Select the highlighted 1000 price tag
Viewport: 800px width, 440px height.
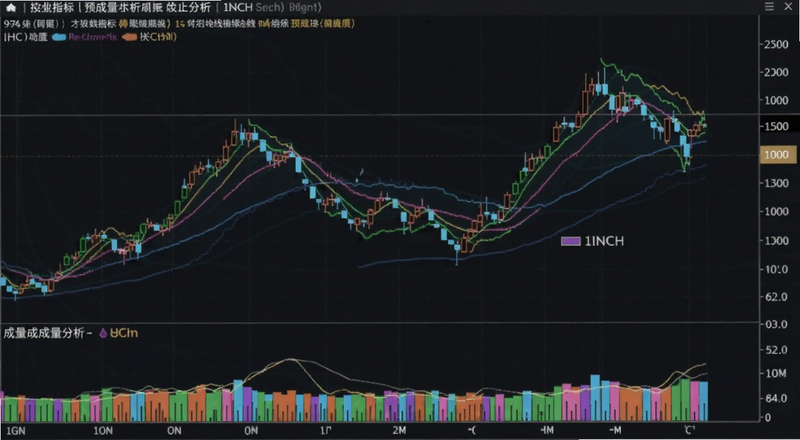778,155
